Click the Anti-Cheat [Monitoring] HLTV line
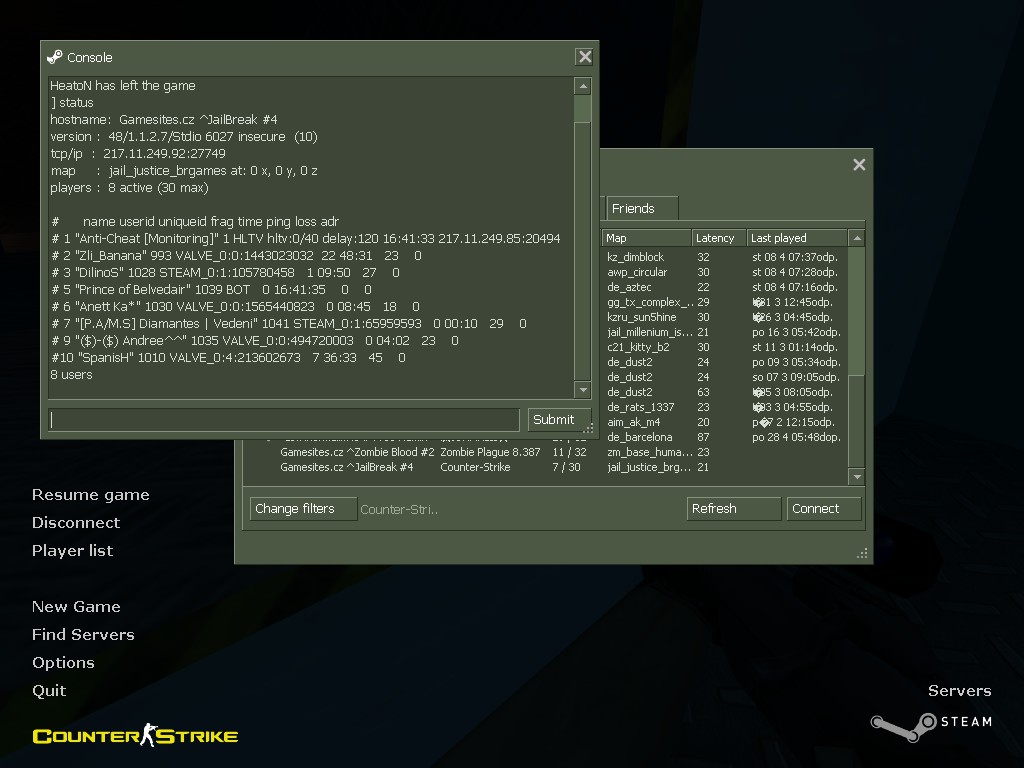Screen dimensions: 1024x768 306,238
